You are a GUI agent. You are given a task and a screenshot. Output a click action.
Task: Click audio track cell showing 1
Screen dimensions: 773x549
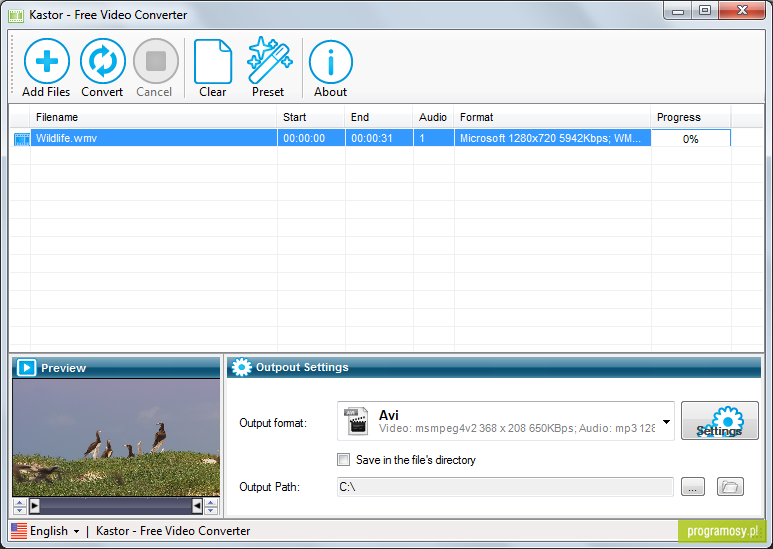click(x=433, y=138)
